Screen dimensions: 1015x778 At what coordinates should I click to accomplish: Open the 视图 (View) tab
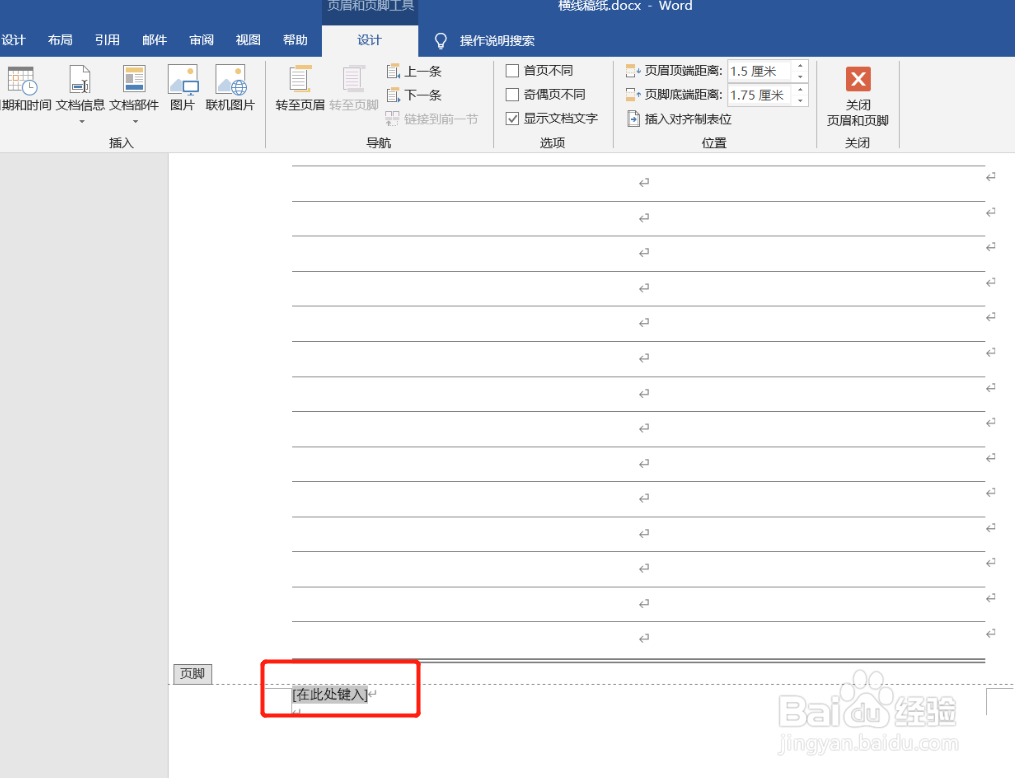click(248, 40)
